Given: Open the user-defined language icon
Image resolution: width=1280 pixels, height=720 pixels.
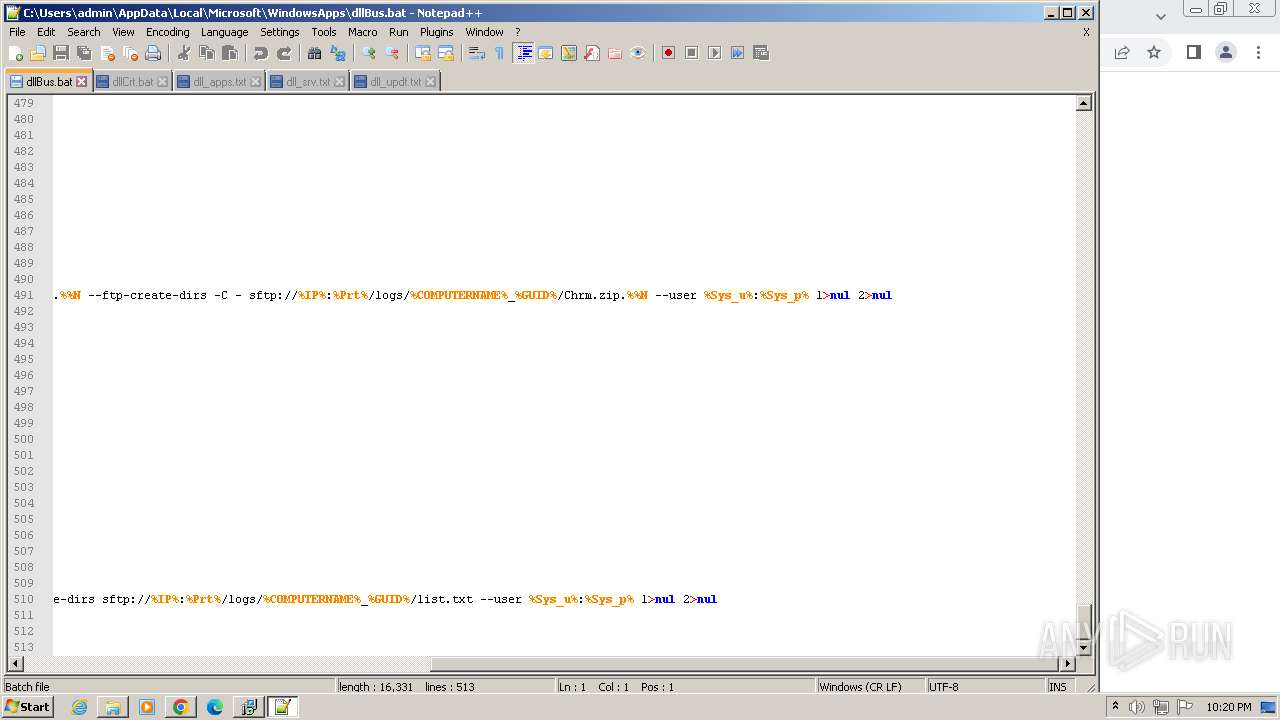Looking at the screenshot, I should [546, 53].
